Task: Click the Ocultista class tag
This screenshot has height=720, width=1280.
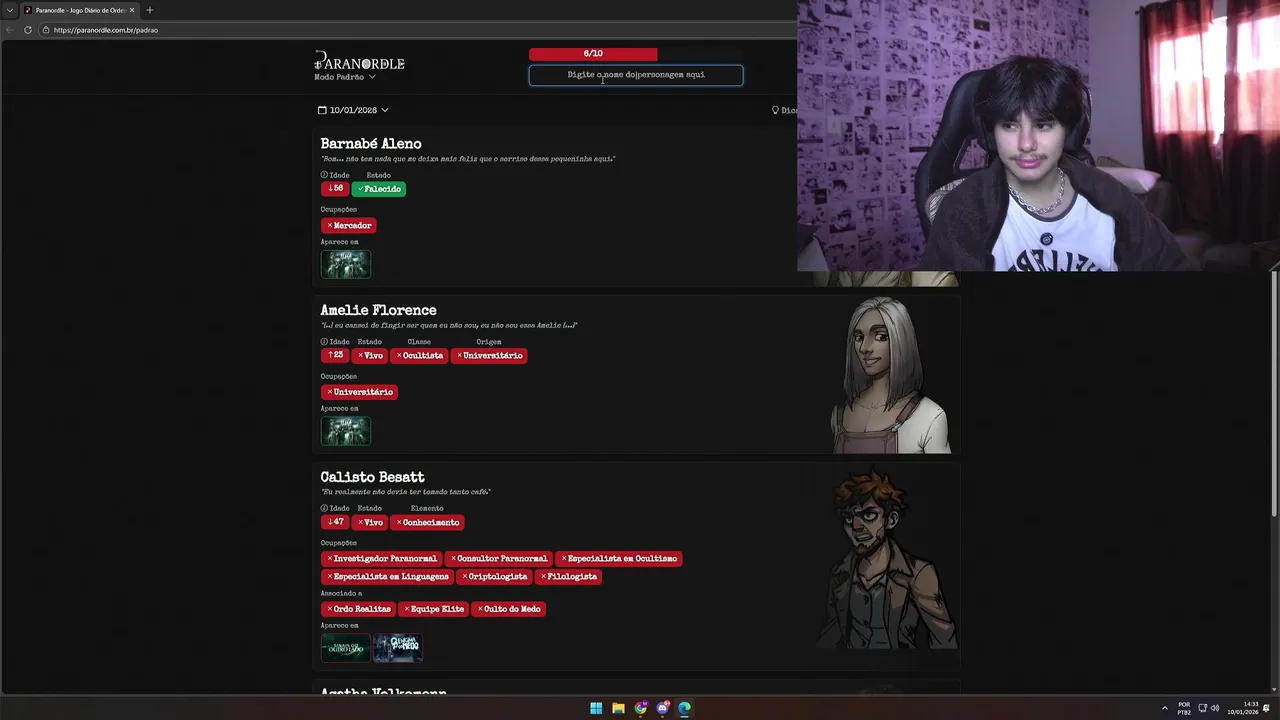Action: point(419,355)
